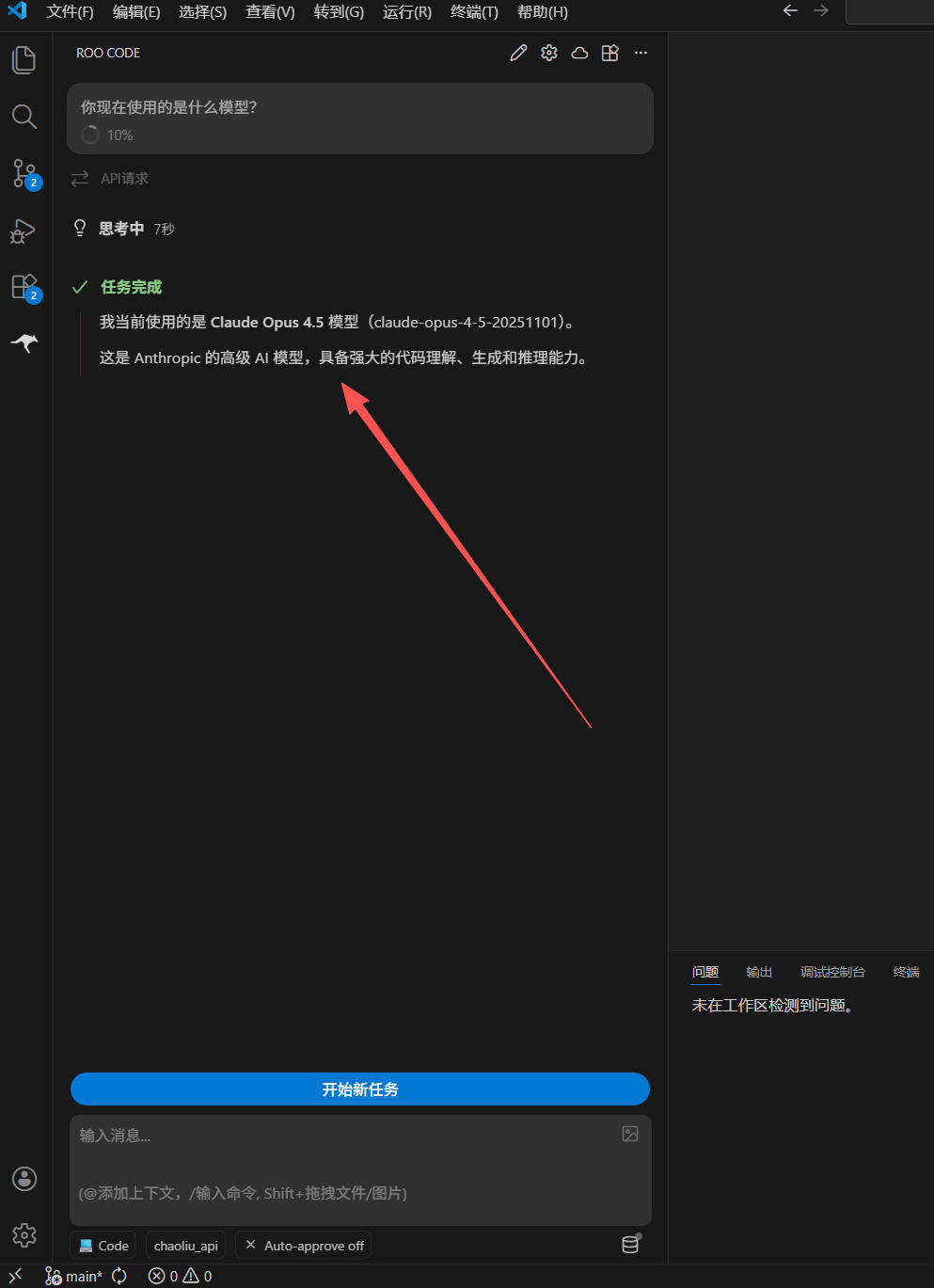Open Roo Code settings gear
Viewport: 934px width, 1288px height.
coord(549,53)
